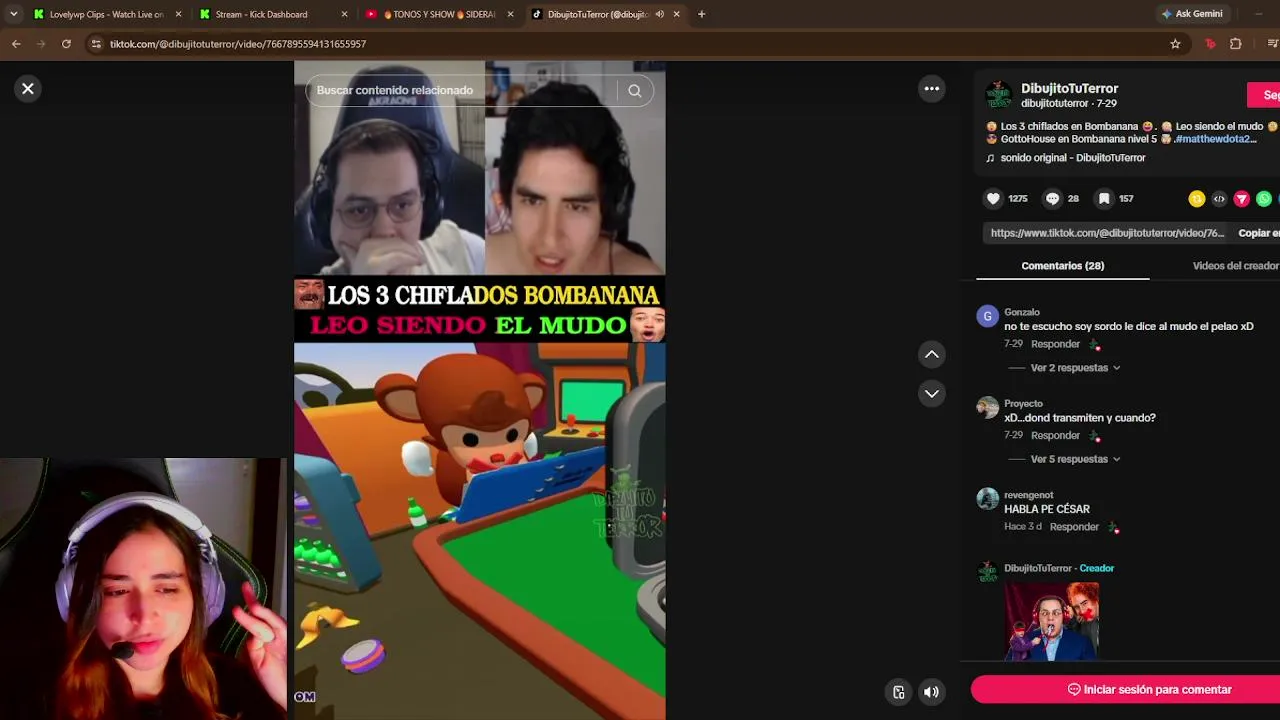1280x720 pixels.
Task: Mute the video with the speaker icon
Action: [931, 692]
